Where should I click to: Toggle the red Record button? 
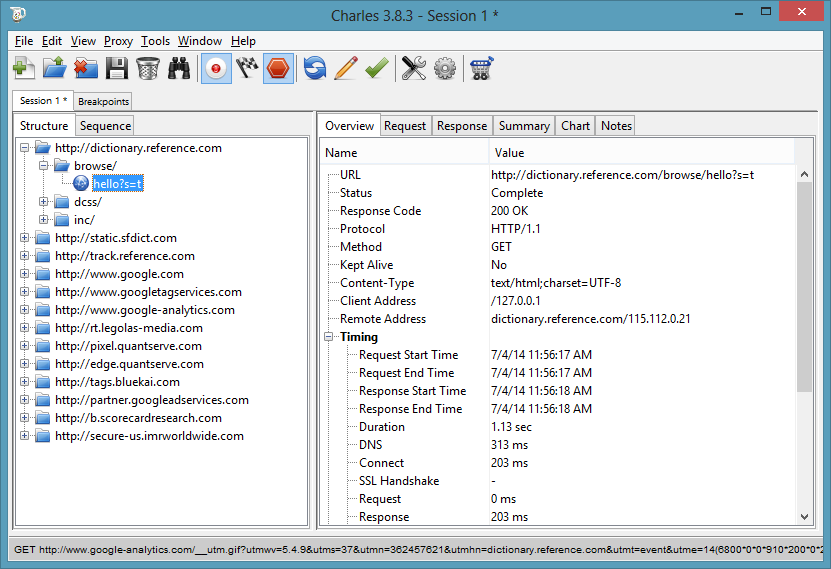216,68
